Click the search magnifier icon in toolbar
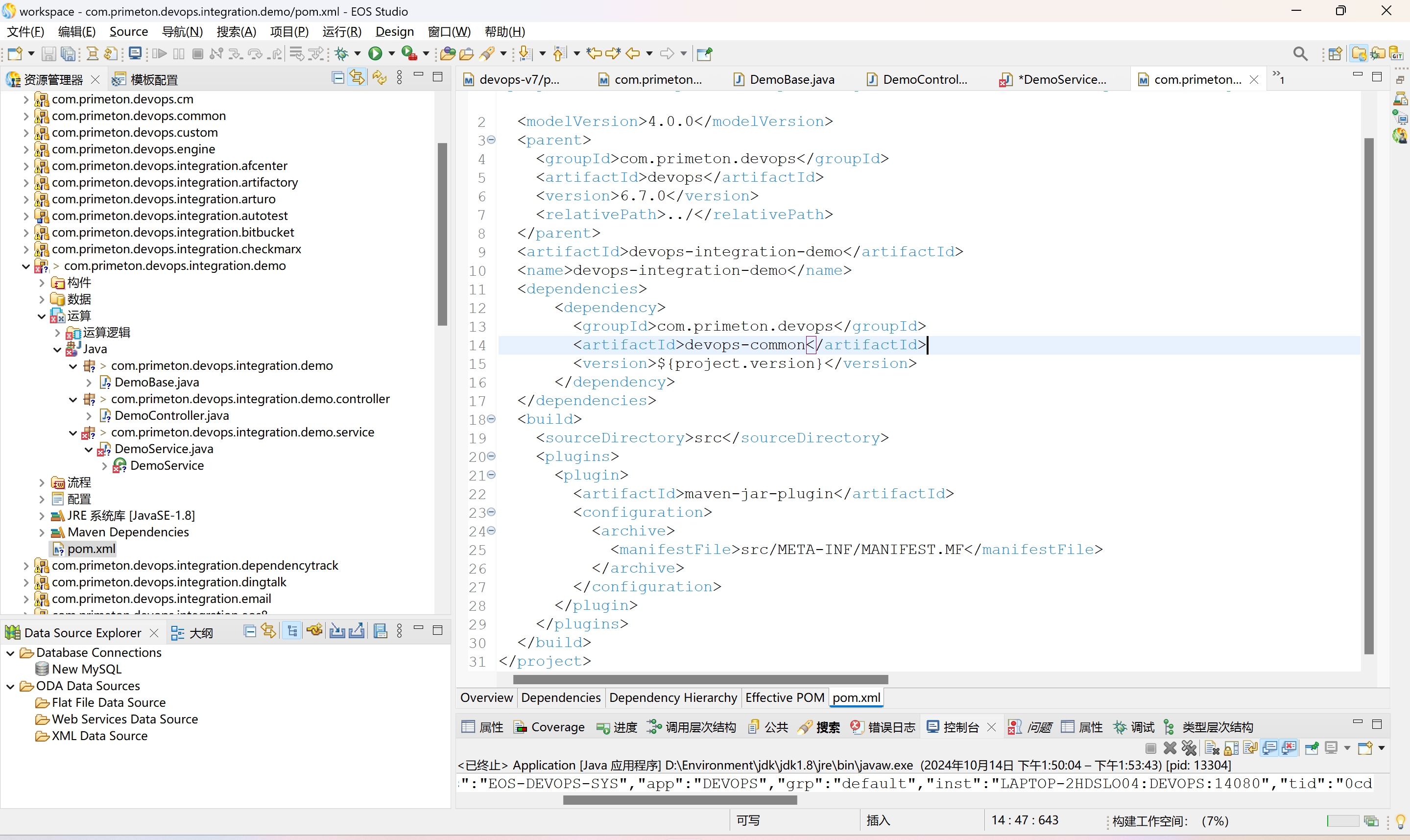The image size is (1410, 840). 1300,54
